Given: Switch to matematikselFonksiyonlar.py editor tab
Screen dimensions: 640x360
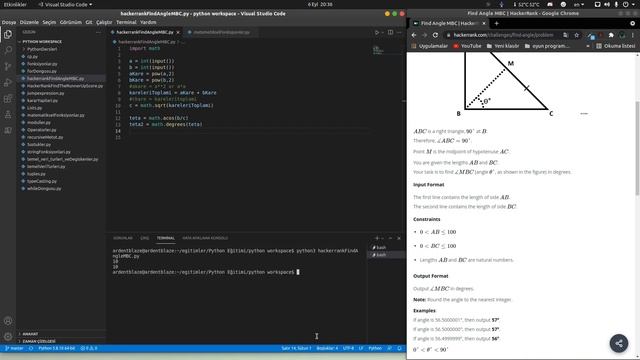Looking at the screenshot, I should pyautogui.click(x=221, y=32).
